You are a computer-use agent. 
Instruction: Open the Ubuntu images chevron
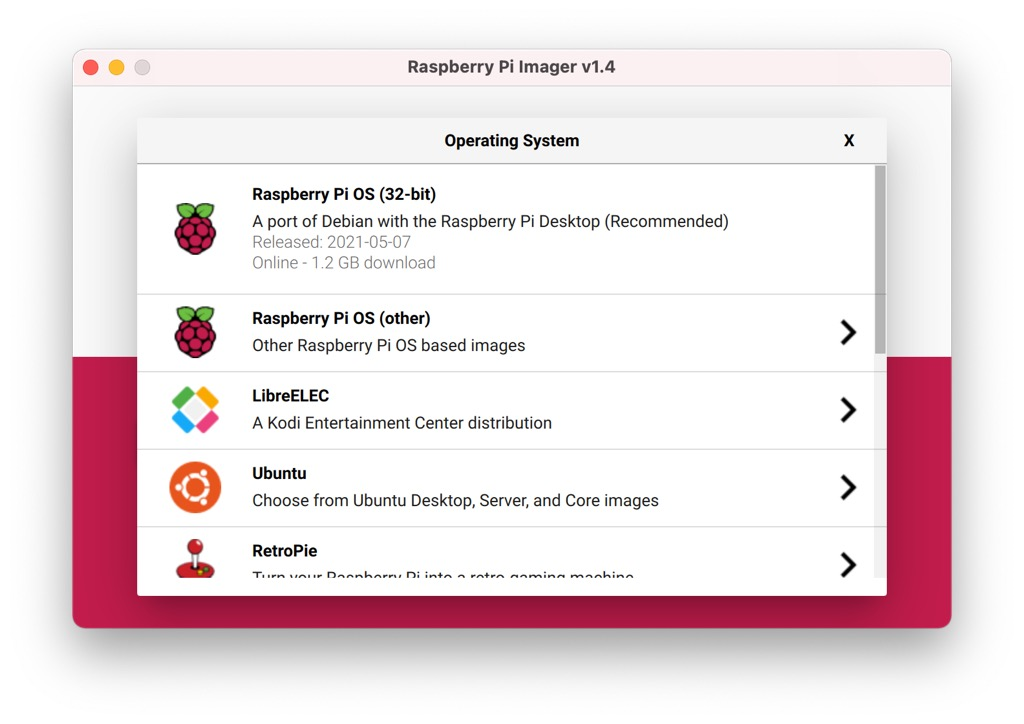click(x=848, y=487)
